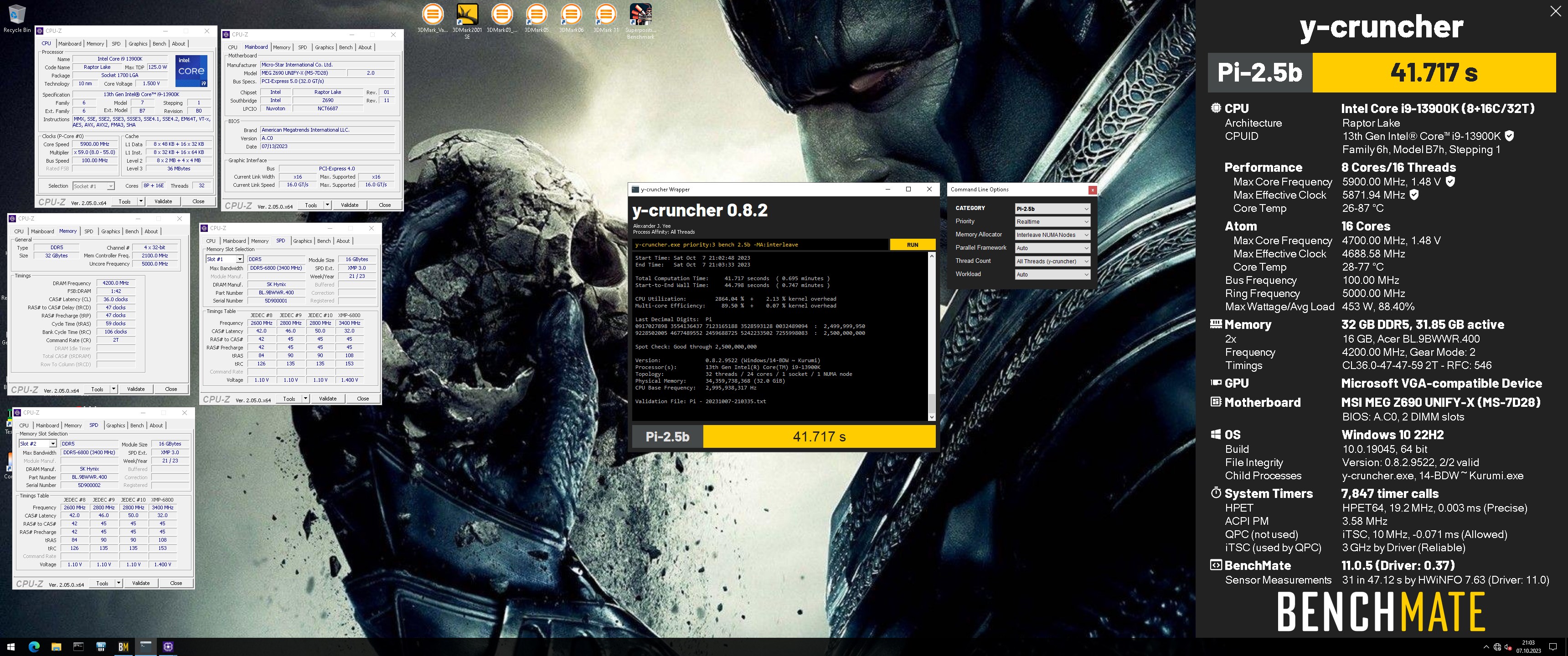
Task: Open the Workload dropdown set to Auto
Action: [1052, 274]
